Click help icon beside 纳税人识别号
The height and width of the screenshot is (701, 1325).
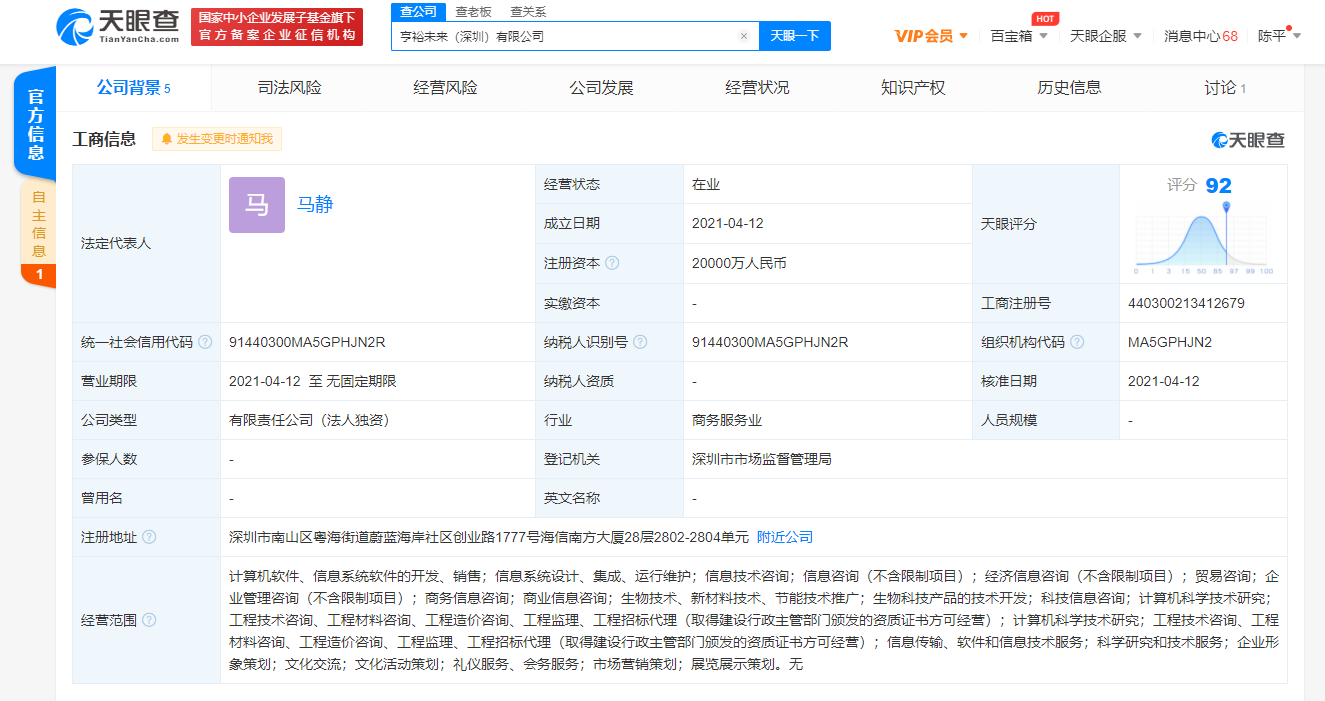pos(640,342)
